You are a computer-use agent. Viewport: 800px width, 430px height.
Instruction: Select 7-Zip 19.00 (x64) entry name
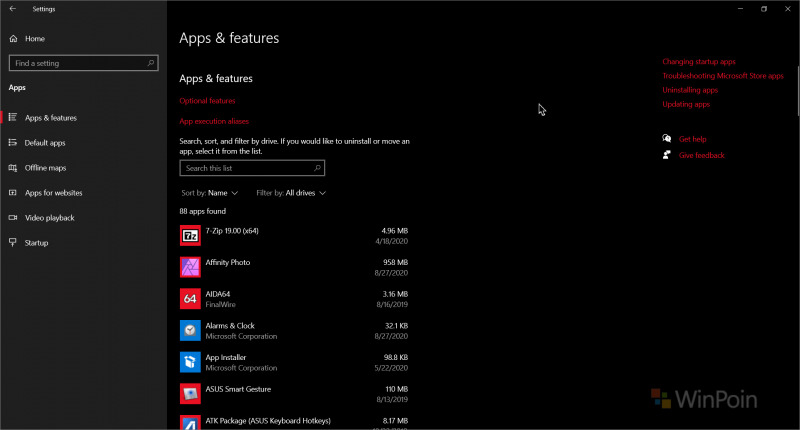coord(232,231)
